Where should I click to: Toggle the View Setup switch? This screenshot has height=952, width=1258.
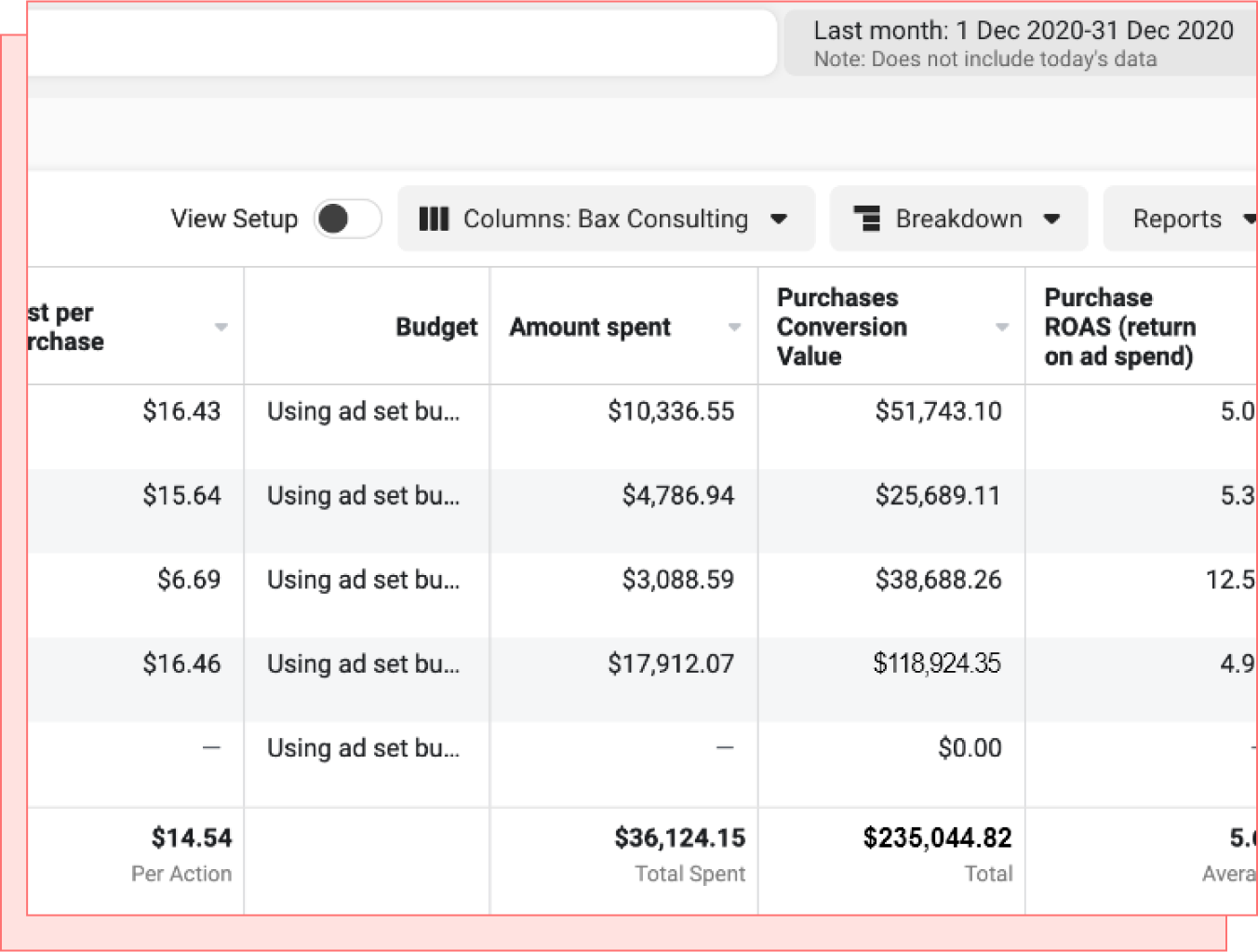[x=347, y=220]
